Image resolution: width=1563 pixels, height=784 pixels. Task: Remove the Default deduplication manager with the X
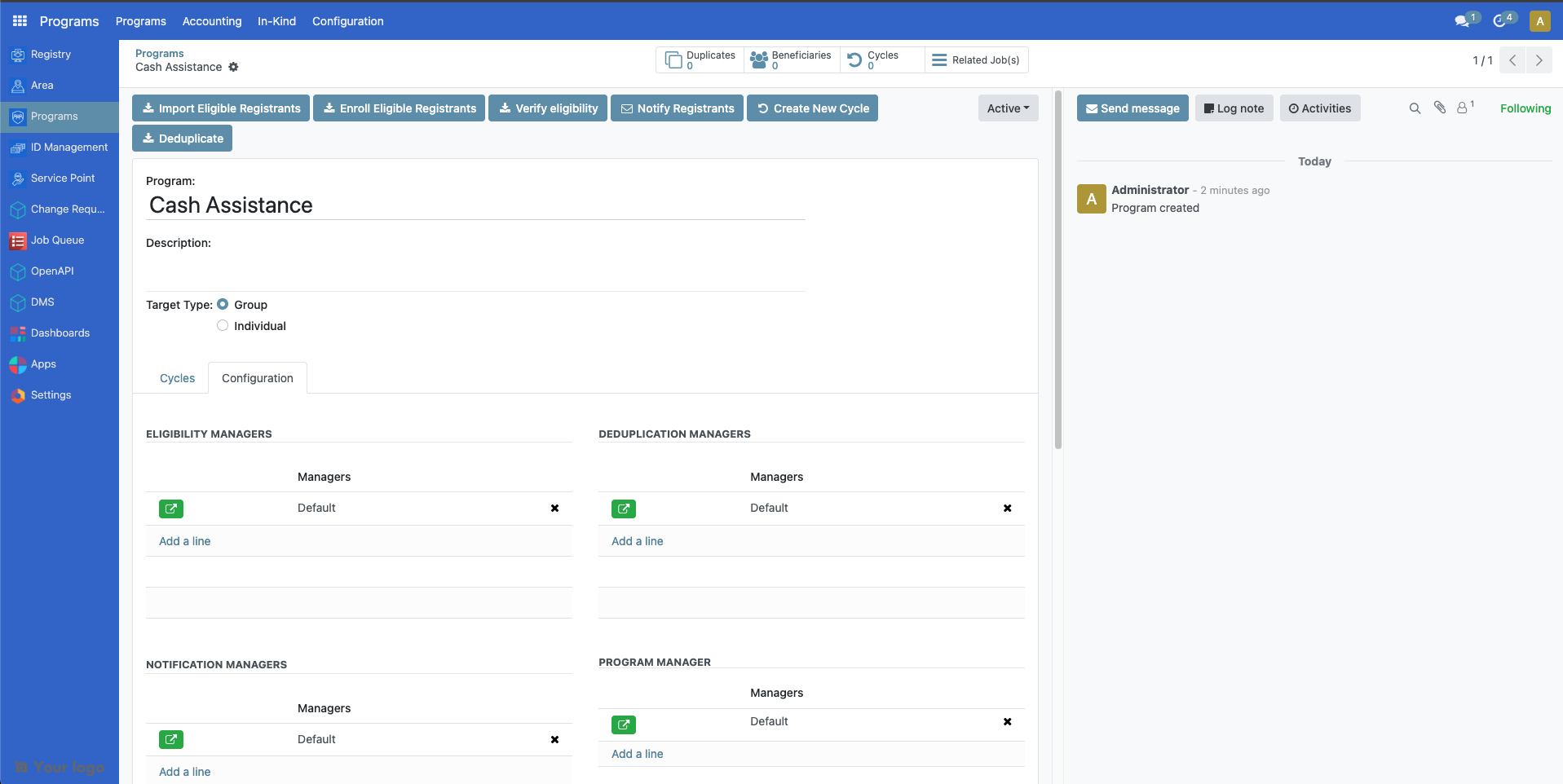pos(1007,508)
